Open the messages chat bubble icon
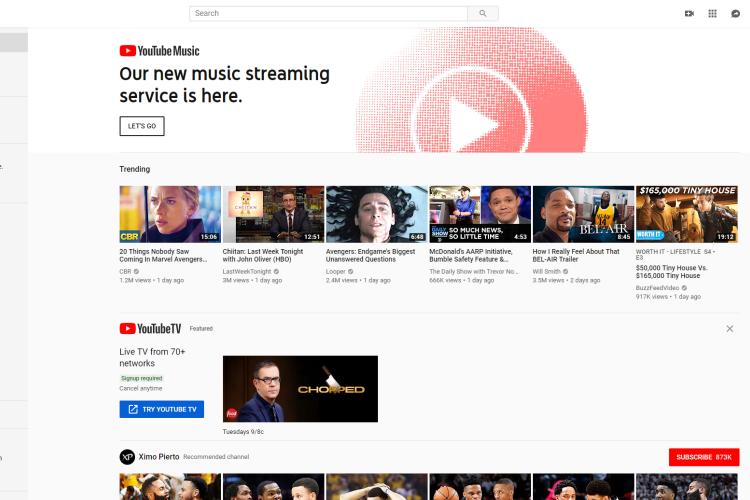This screenshot has height=500, width=750. (x=736, y=13)
